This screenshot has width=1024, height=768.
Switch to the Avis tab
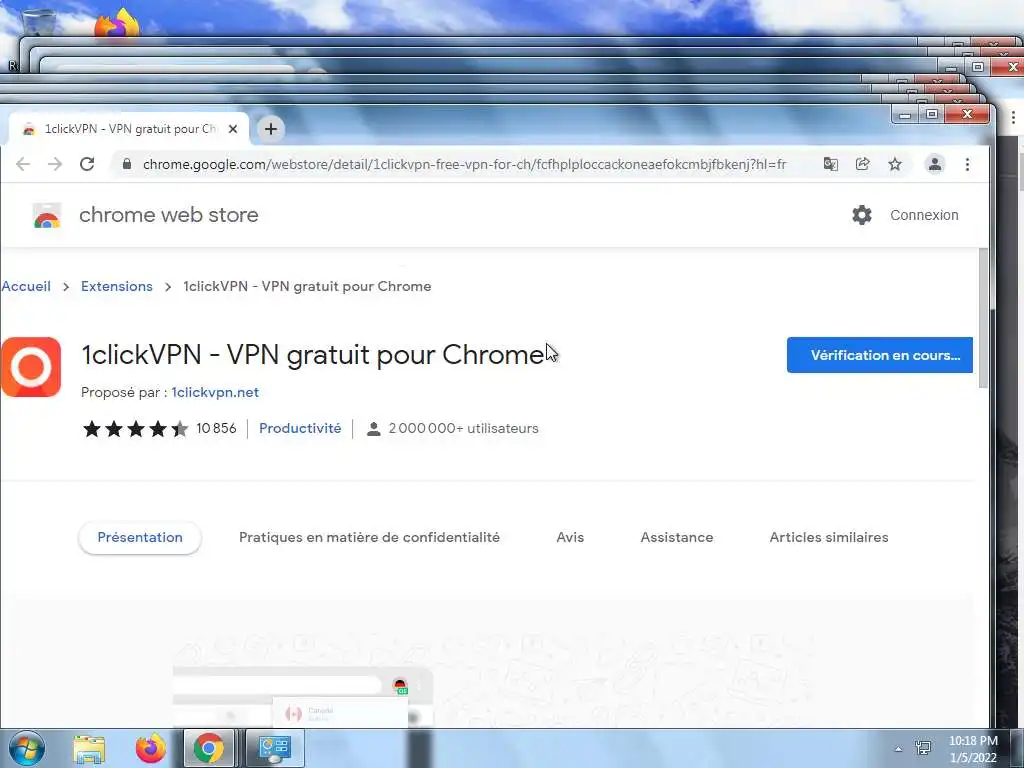(x=569, y=537)
